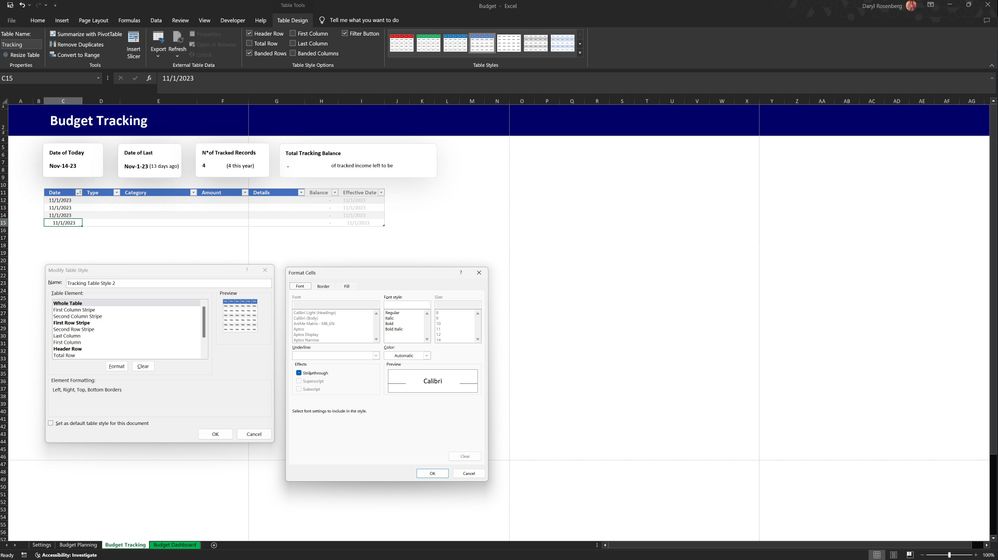Switch to Normal view icon in status bar
Image resolution: width=998 pixels, height=560 pixels.
pyautogui.click(x=876, y=555)
